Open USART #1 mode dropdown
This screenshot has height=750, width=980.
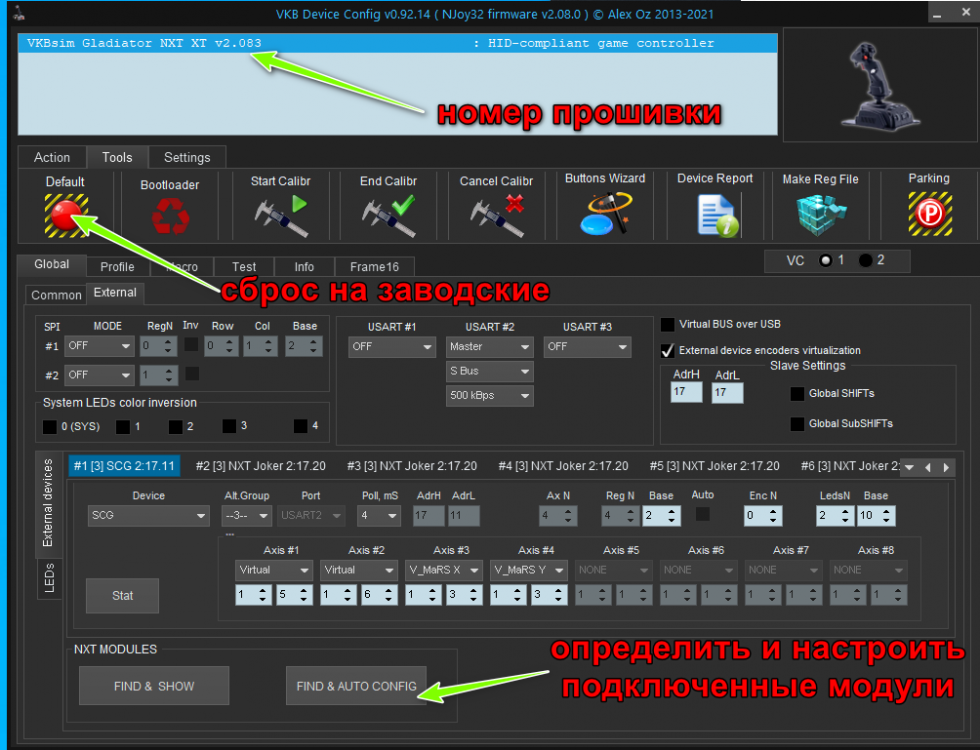tap(392, 346)
